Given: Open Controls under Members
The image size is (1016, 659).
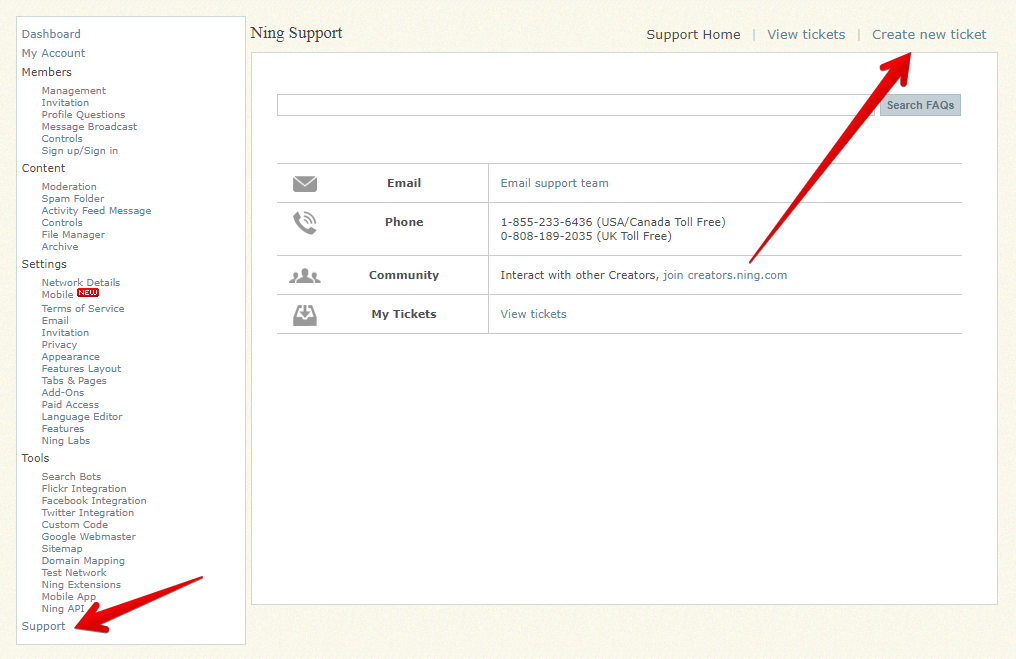Looking at the screenshot, I should point(62,139).
